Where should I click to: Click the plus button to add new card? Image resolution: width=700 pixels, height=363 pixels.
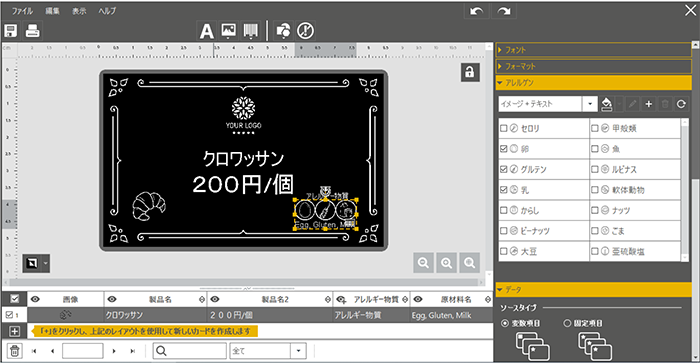pos(15,331)
